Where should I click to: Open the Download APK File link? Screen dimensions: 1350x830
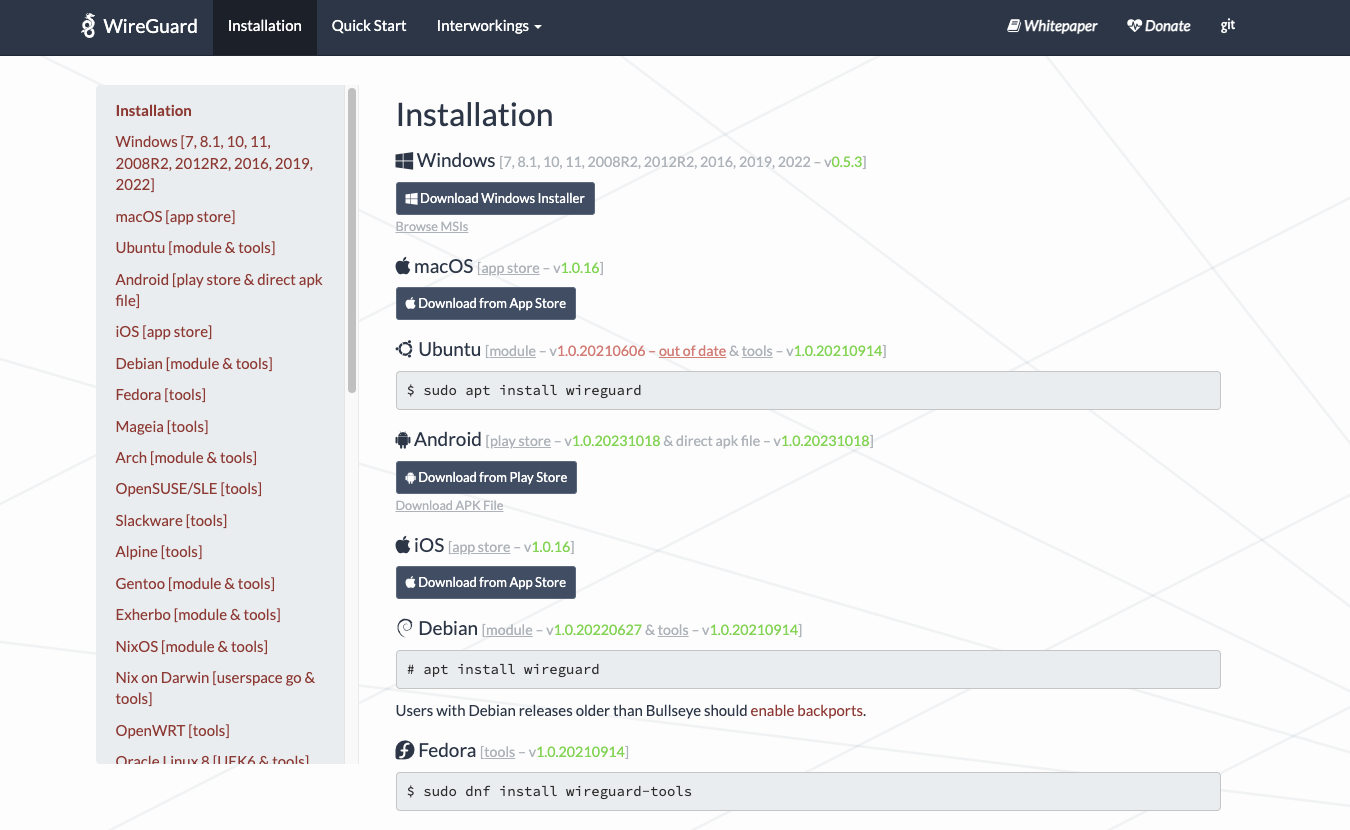tap(450, 506)
